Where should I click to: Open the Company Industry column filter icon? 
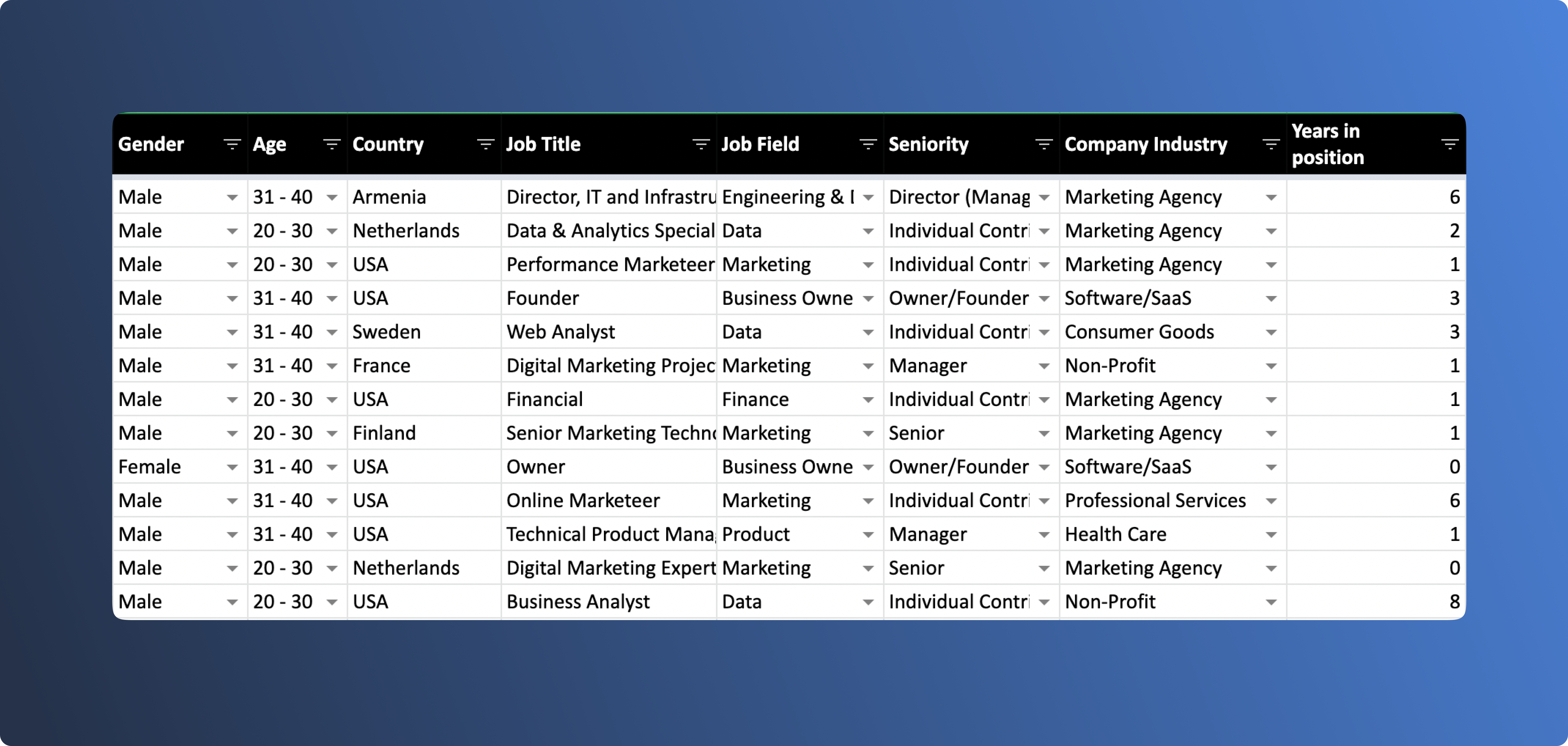click(1271, 144)
